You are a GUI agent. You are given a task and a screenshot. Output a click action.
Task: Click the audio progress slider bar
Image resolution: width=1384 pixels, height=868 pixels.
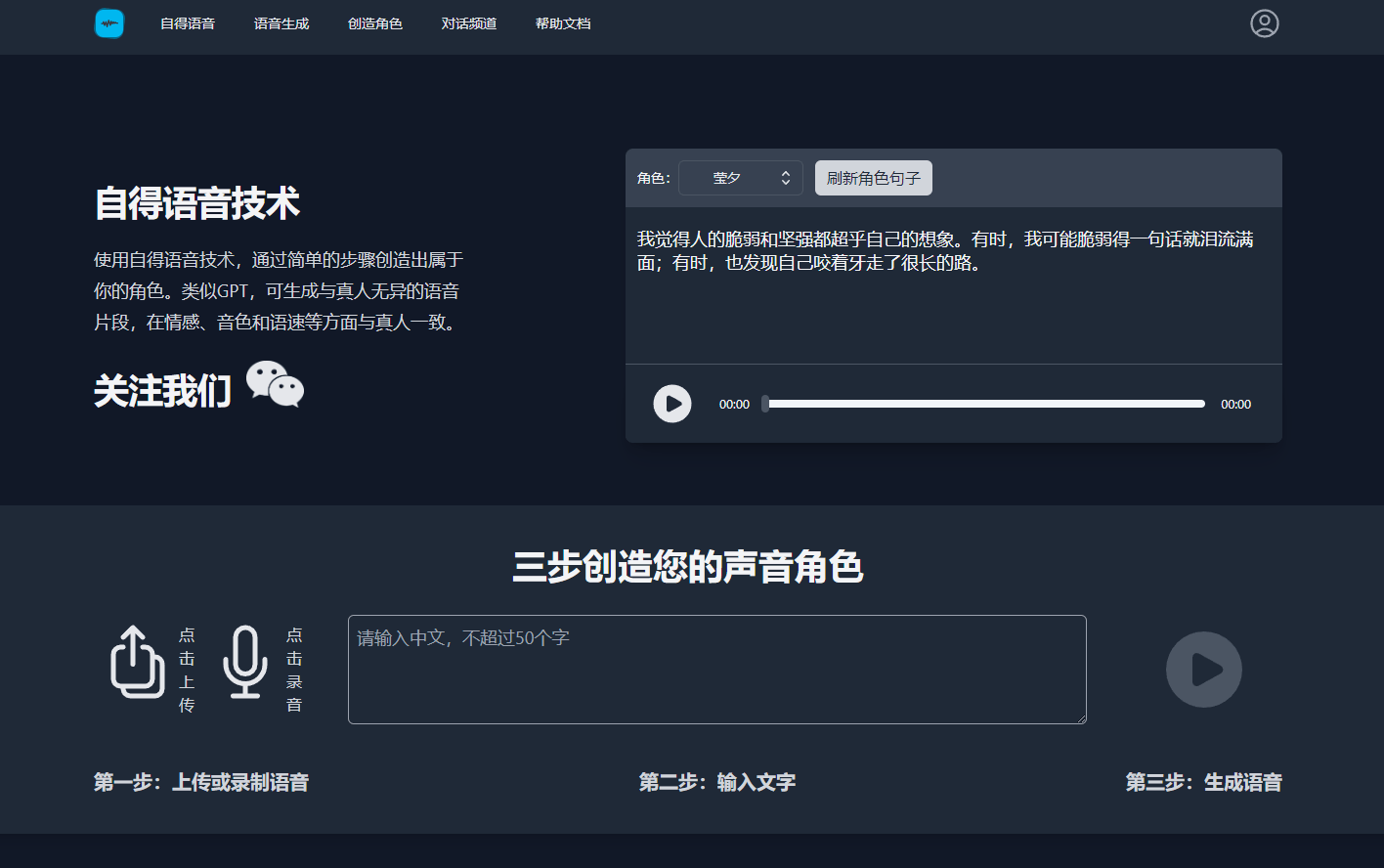point(985,403)
